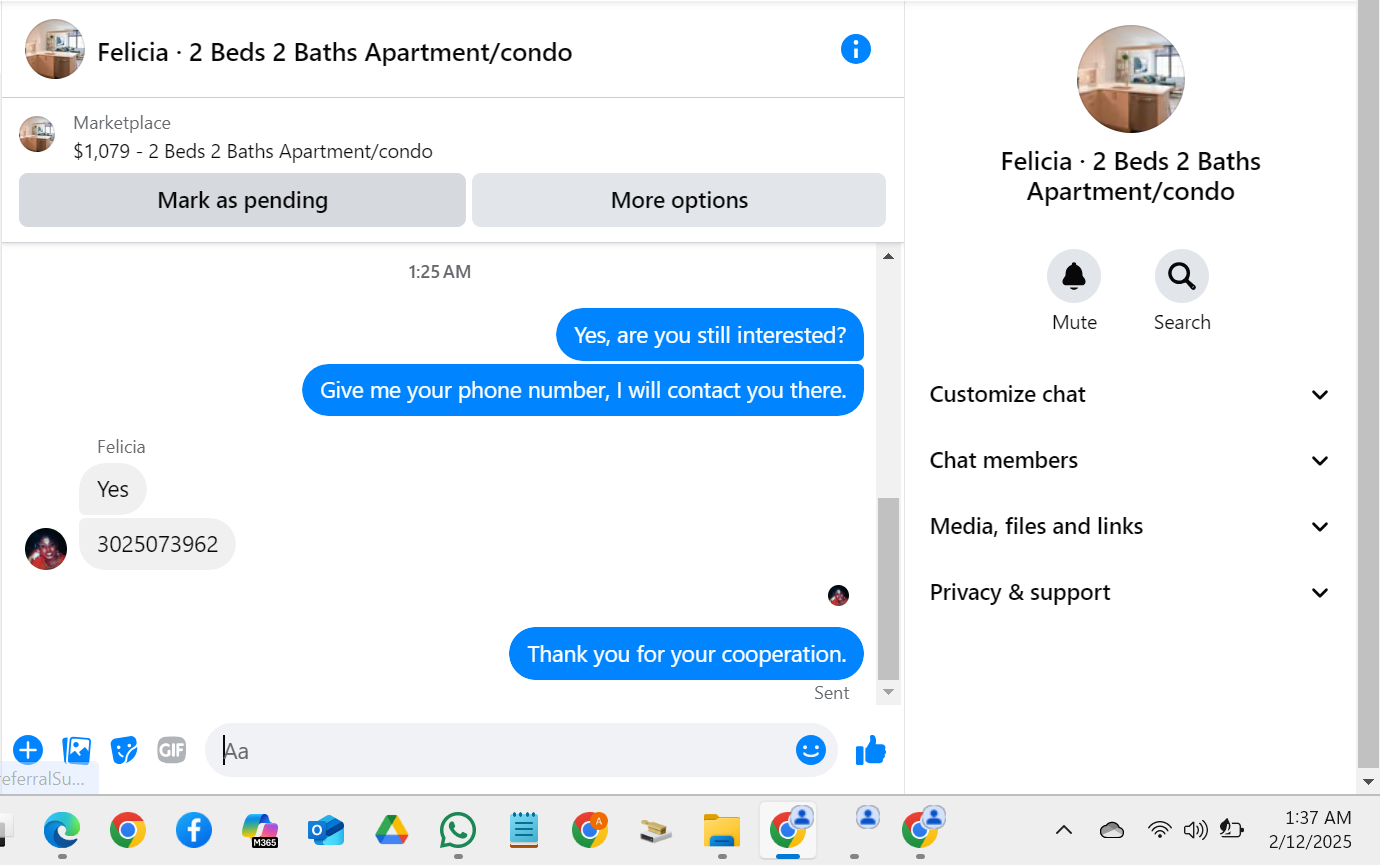The image size is (1380, 865).
Task: Attach a photo with image icon
Action: click(x=76, y=750)
